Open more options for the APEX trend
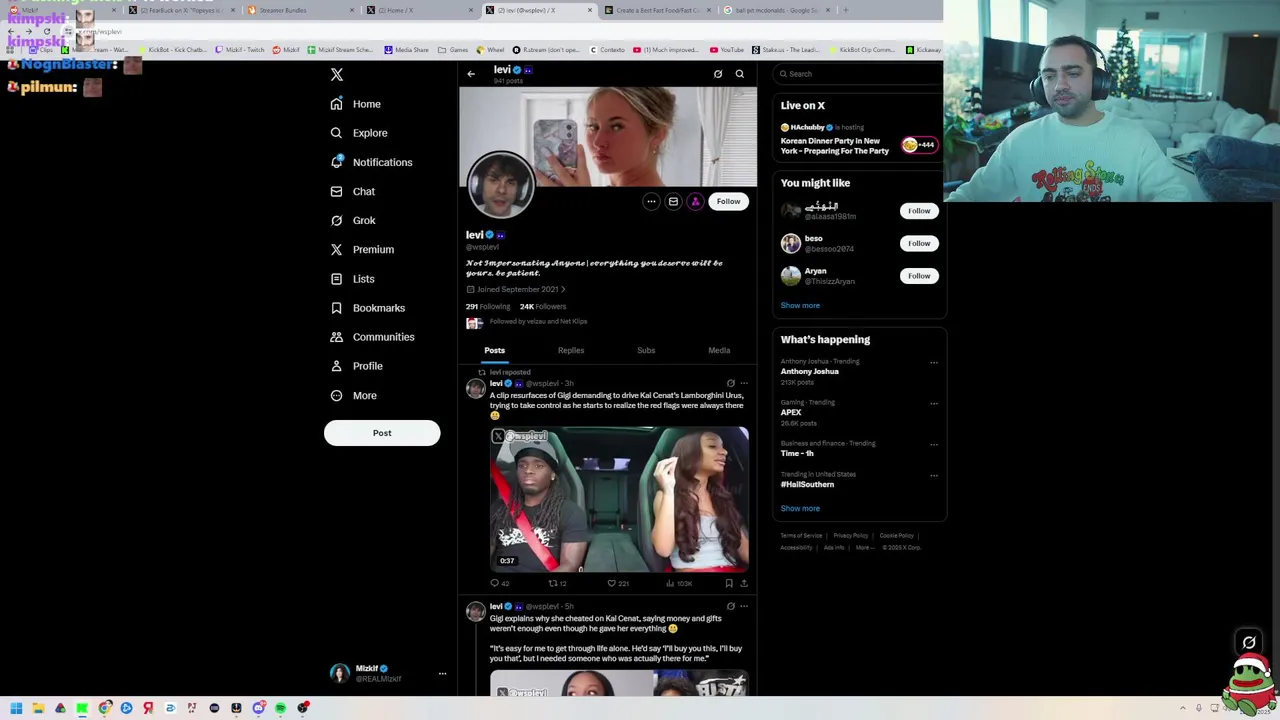Viewport: 1280px width, 720px height. point(934,404)
